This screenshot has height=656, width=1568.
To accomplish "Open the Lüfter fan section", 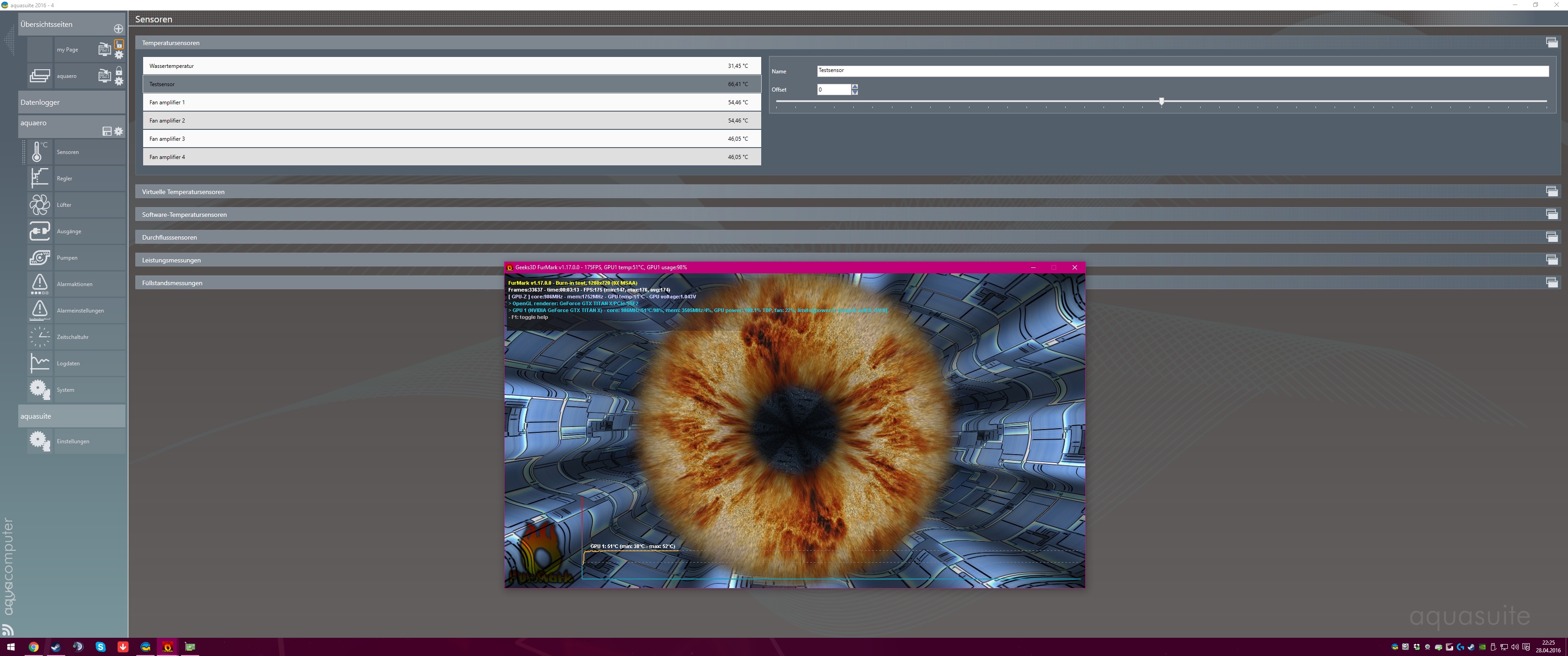I will pos(64,205).
